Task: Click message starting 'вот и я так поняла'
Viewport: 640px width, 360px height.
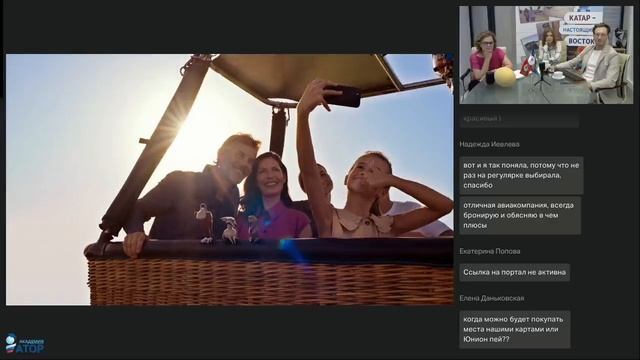Action: pos(521,175)
